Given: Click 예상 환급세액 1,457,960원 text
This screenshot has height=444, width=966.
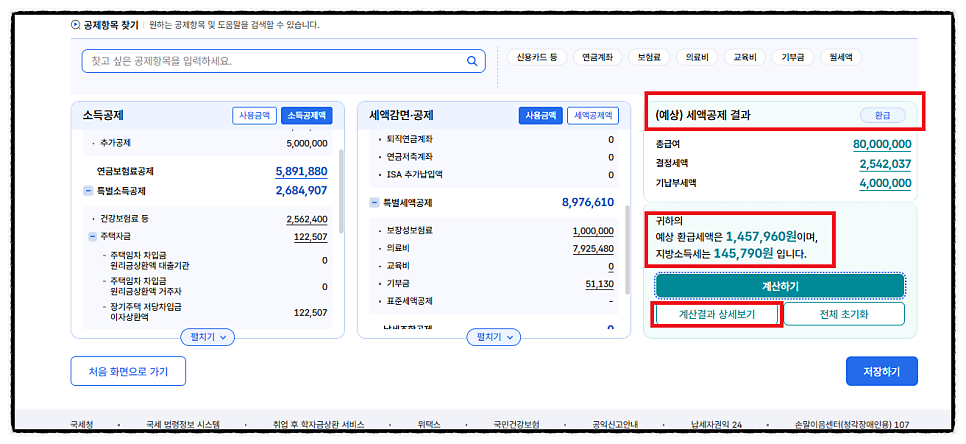Looking at the screenshot, I should click(x=737, y=236).
